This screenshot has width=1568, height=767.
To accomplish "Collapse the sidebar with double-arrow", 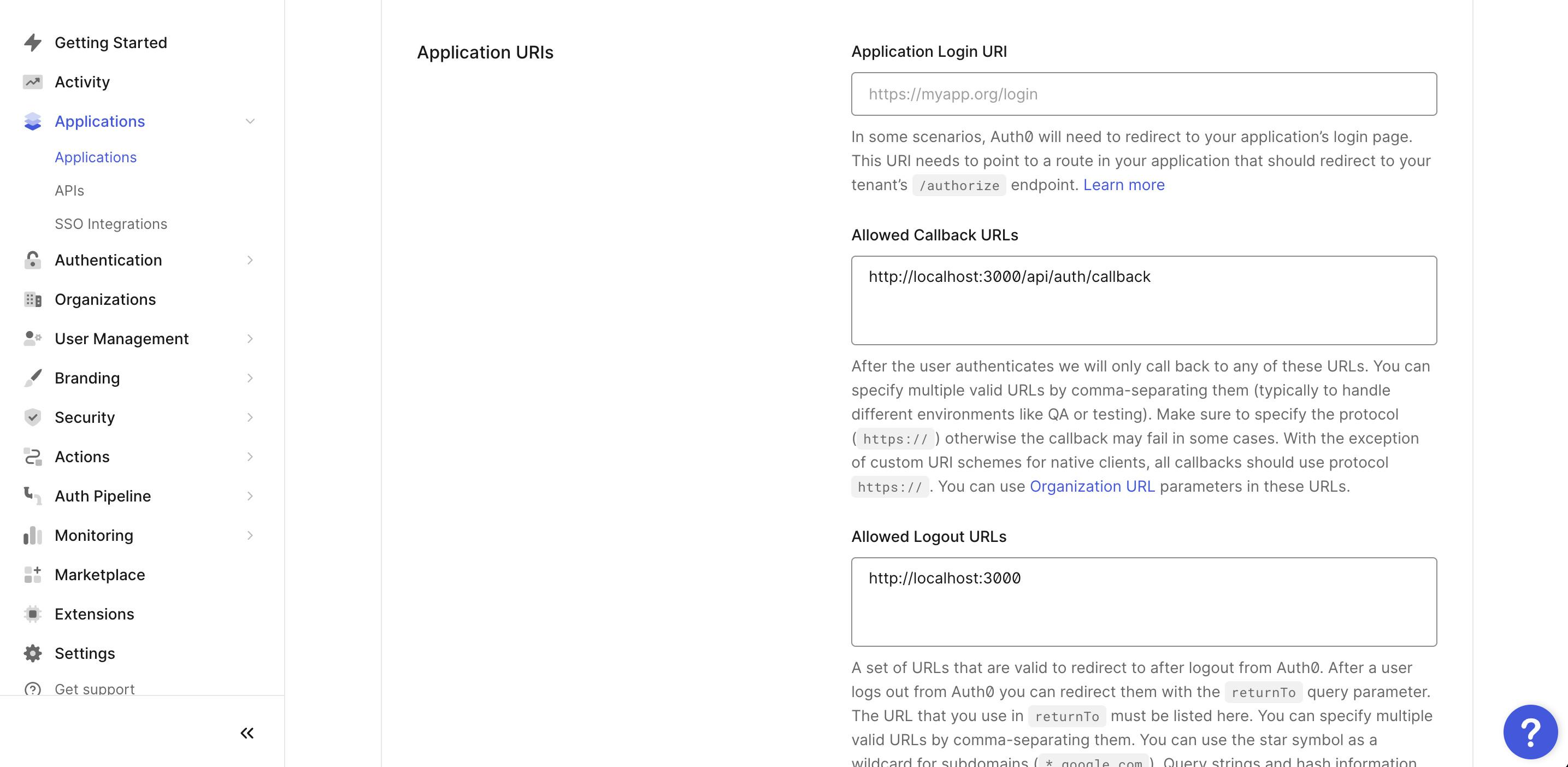I will 246,733.
